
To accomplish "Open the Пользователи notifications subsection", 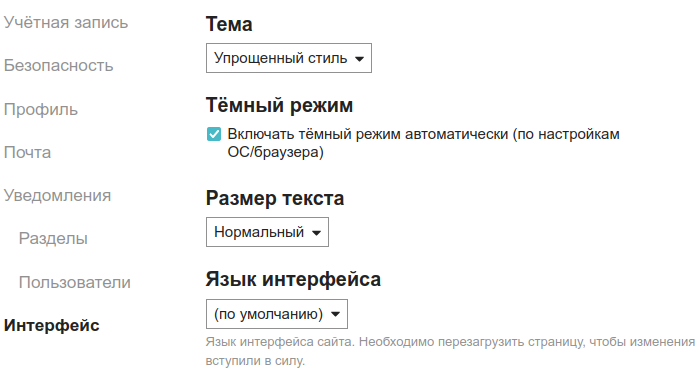I will [x=74, y=282].
